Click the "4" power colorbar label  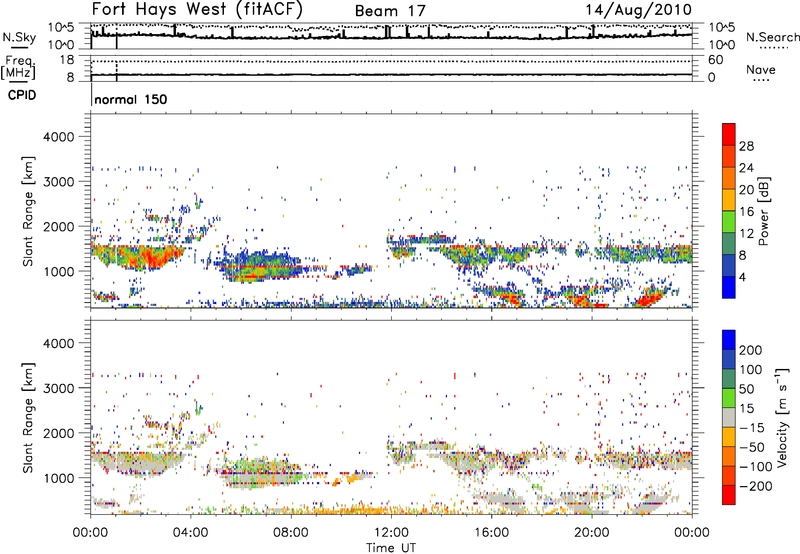(743, 278)
